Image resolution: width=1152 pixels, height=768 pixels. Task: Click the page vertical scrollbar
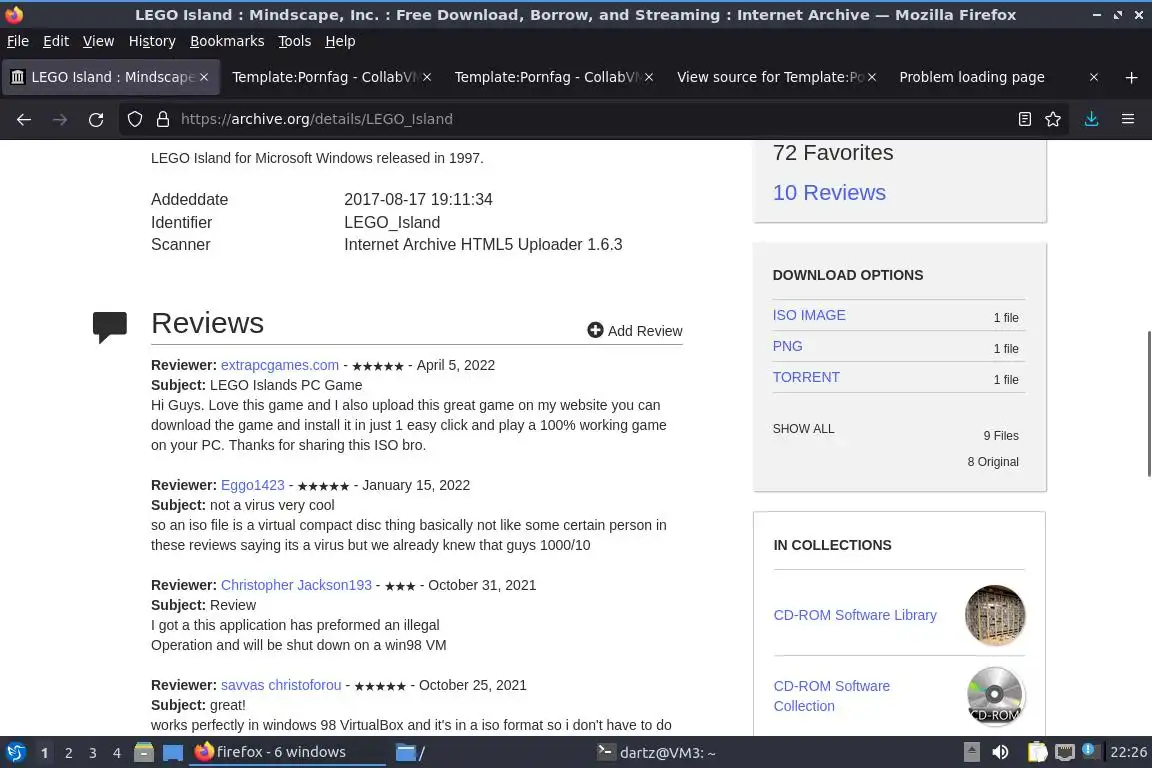tap(1148, 404)
